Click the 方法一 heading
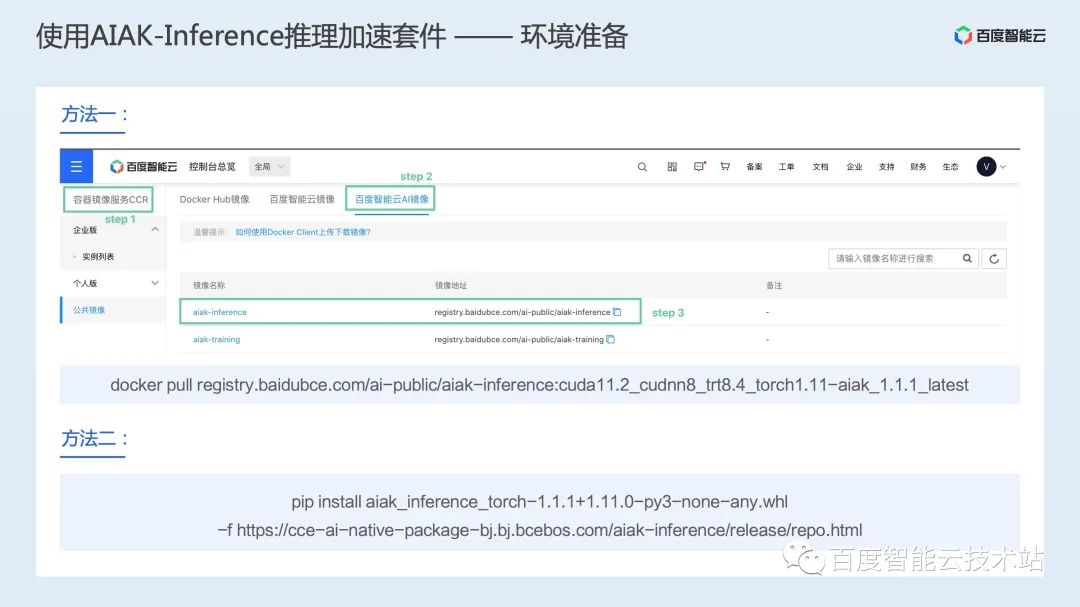This screenshot has height=607, width=1080. pos(94,114)
